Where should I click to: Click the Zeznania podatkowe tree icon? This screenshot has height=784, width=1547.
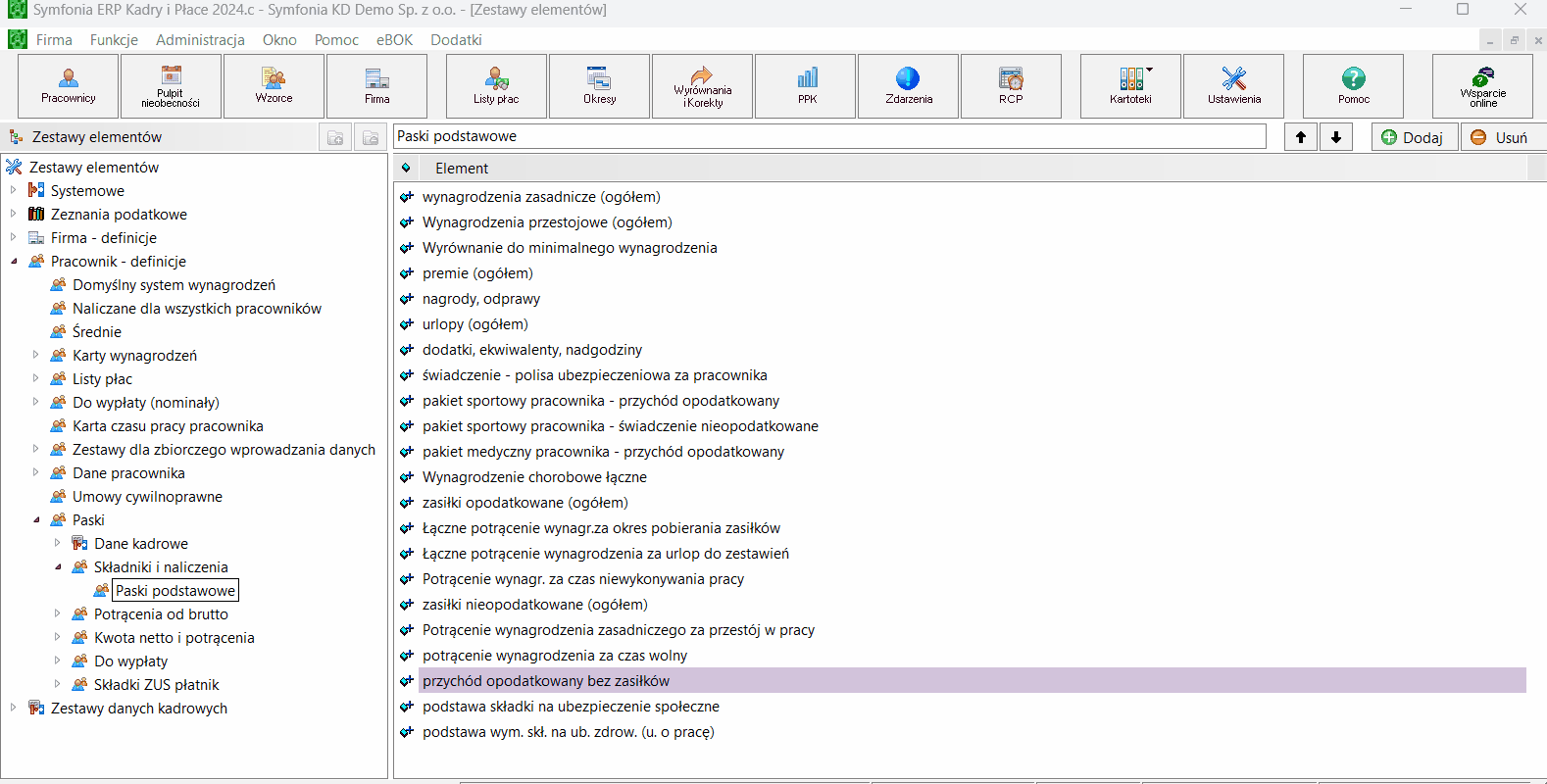coord(36,214)
